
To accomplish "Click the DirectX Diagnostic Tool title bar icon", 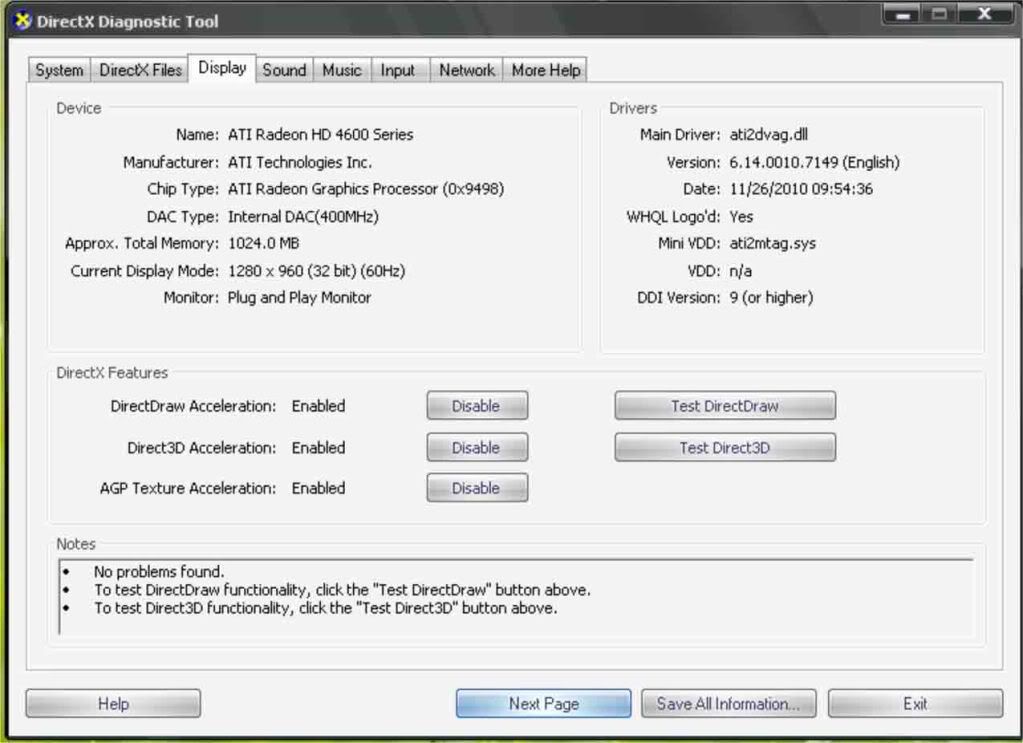I will point(22,21).
